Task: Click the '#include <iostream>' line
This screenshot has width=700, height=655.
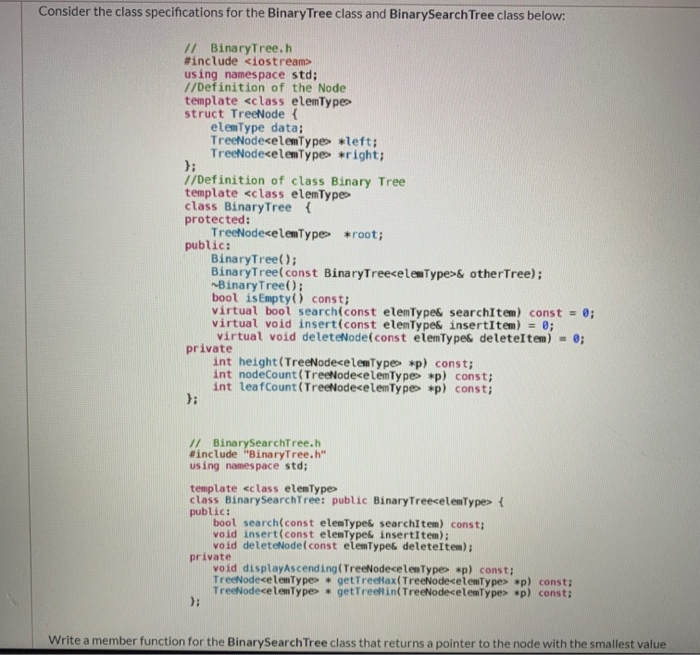Action: click(248, 61)
